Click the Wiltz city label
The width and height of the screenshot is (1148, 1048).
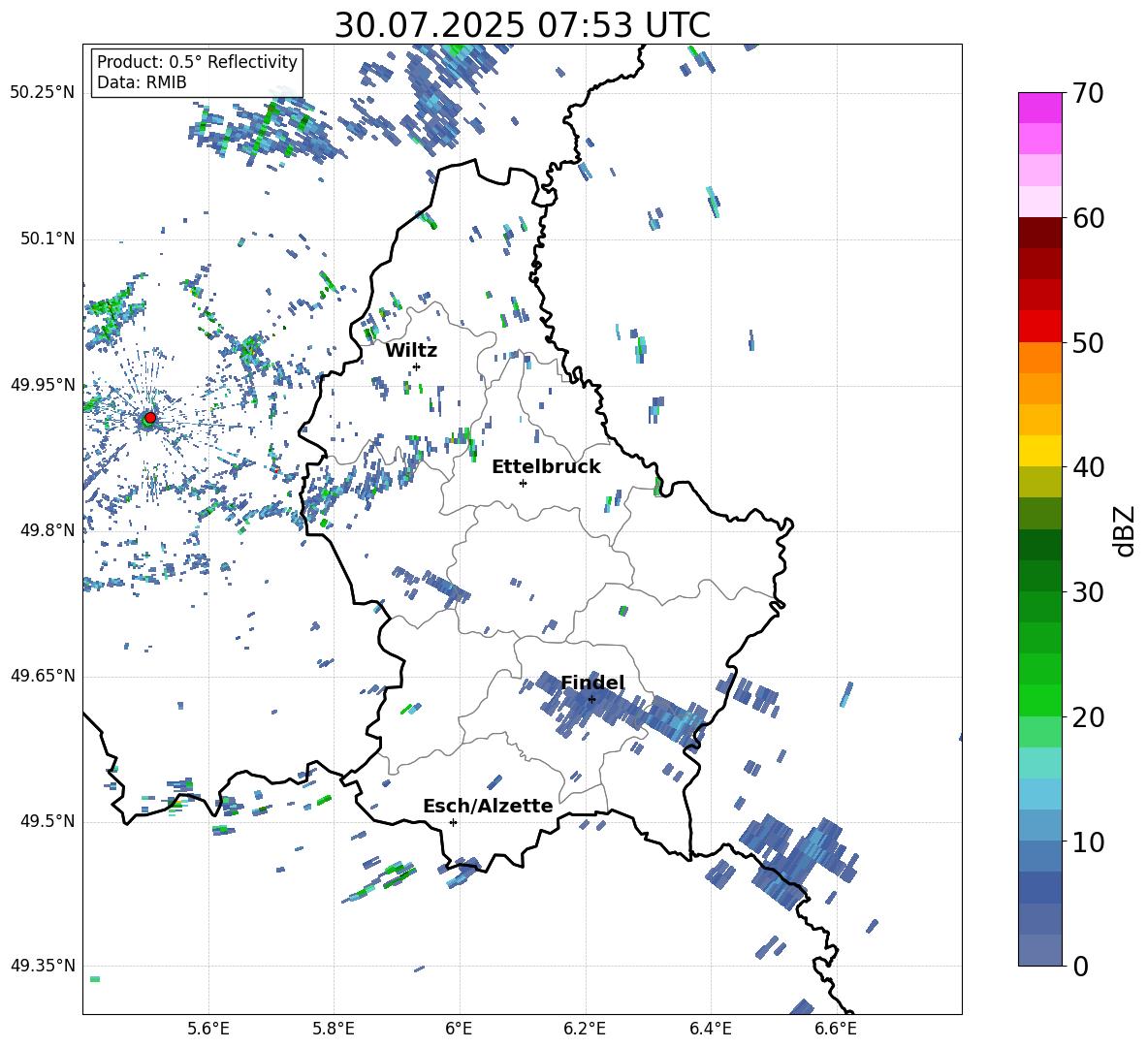coord(411,351)
